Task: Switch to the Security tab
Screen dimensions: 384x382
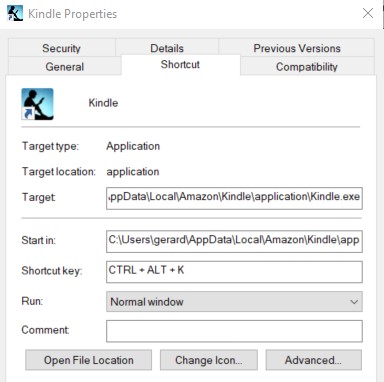Action: [x=62, y=48]
